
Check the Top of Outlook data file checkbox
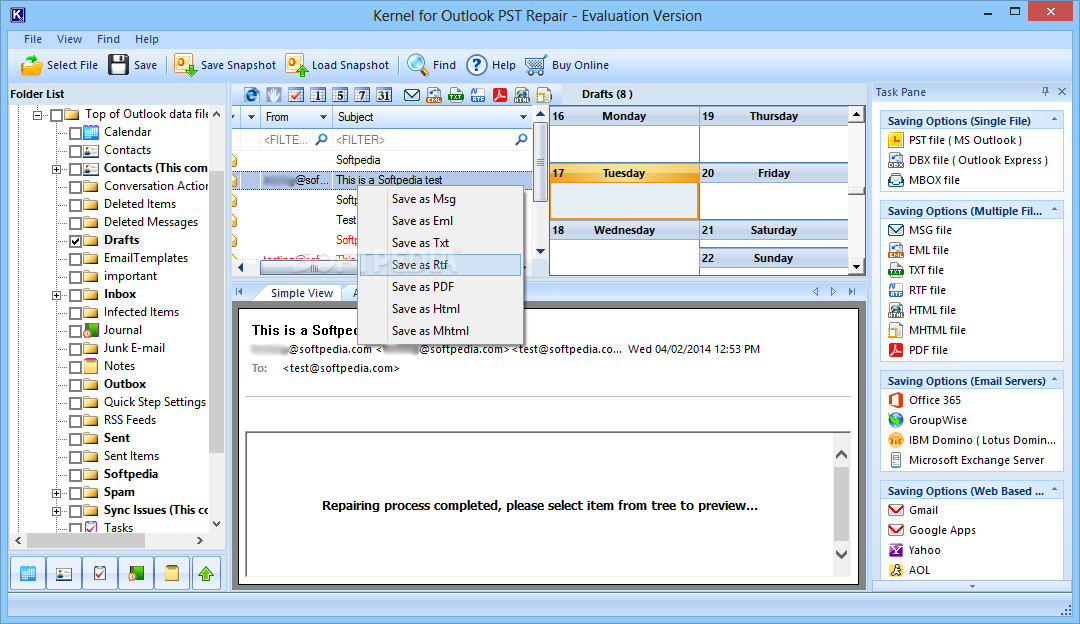point(56,115)
